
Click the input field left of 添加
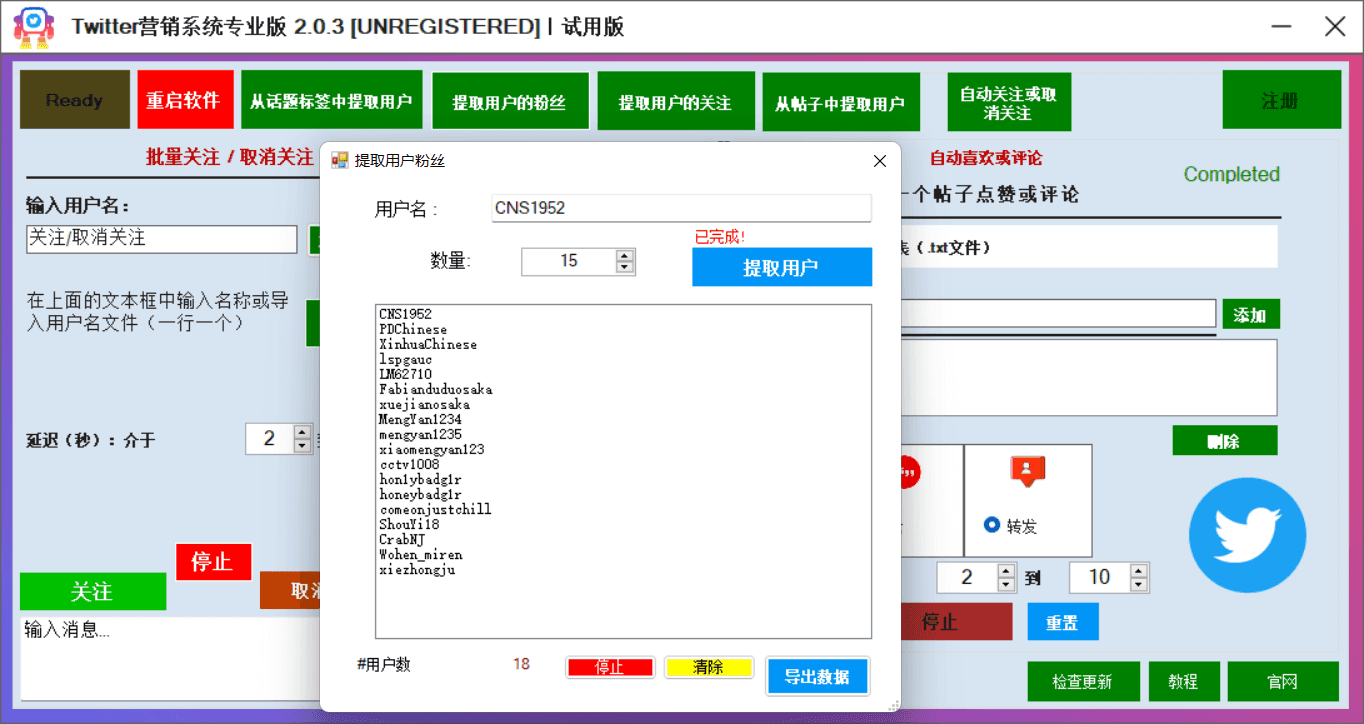1058,313
